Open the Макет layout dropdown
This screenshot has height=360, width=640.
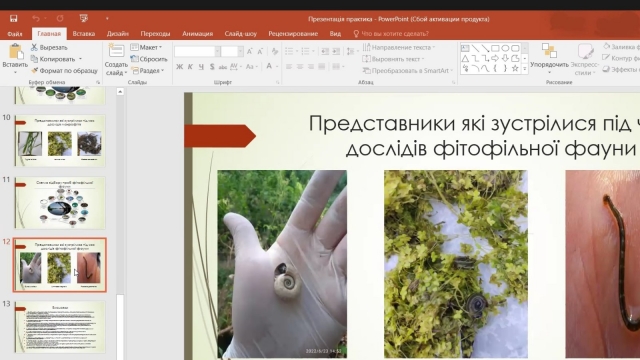coord(146,47)
